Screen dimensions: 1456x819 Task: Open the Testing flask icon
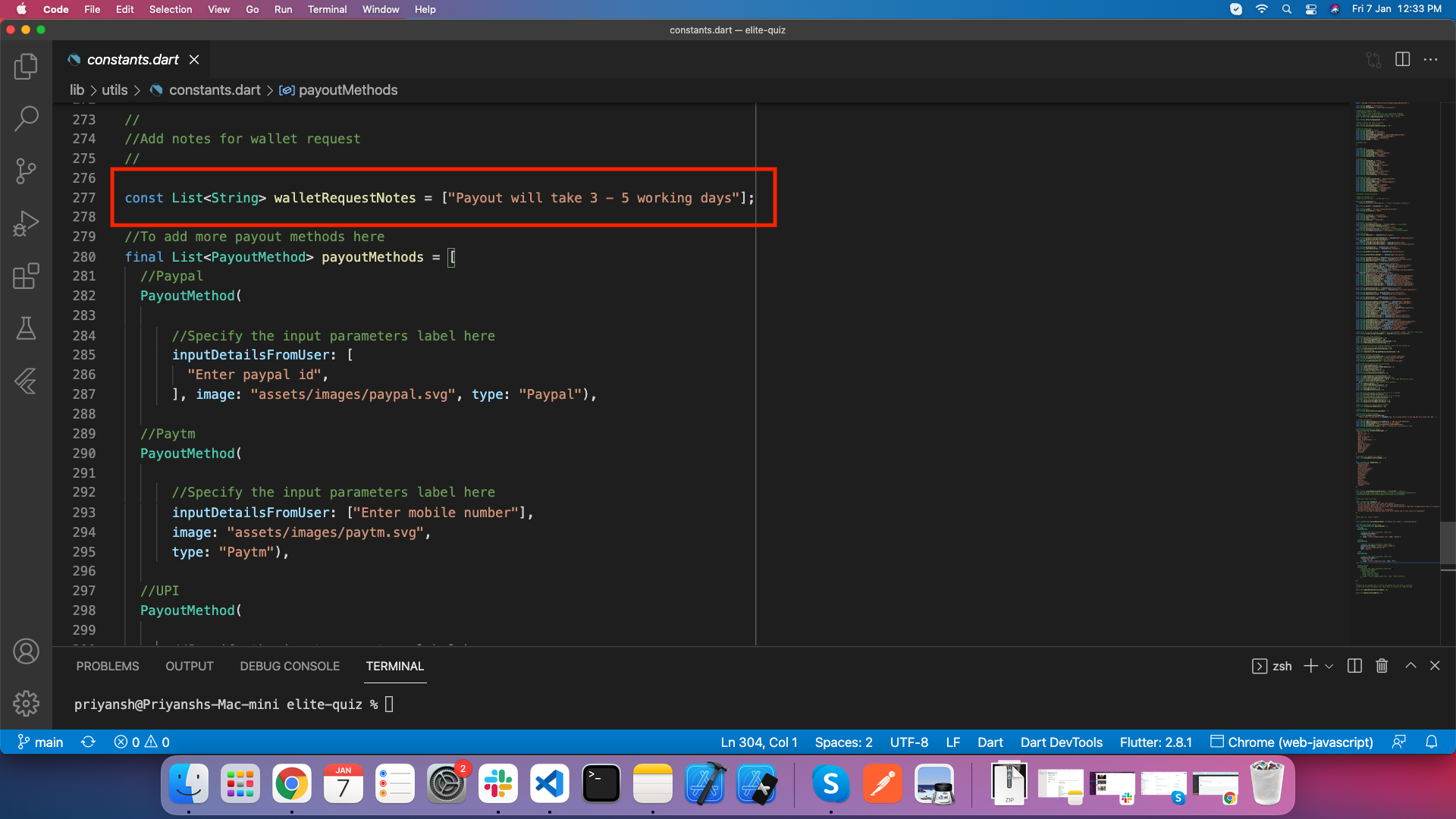26,328
